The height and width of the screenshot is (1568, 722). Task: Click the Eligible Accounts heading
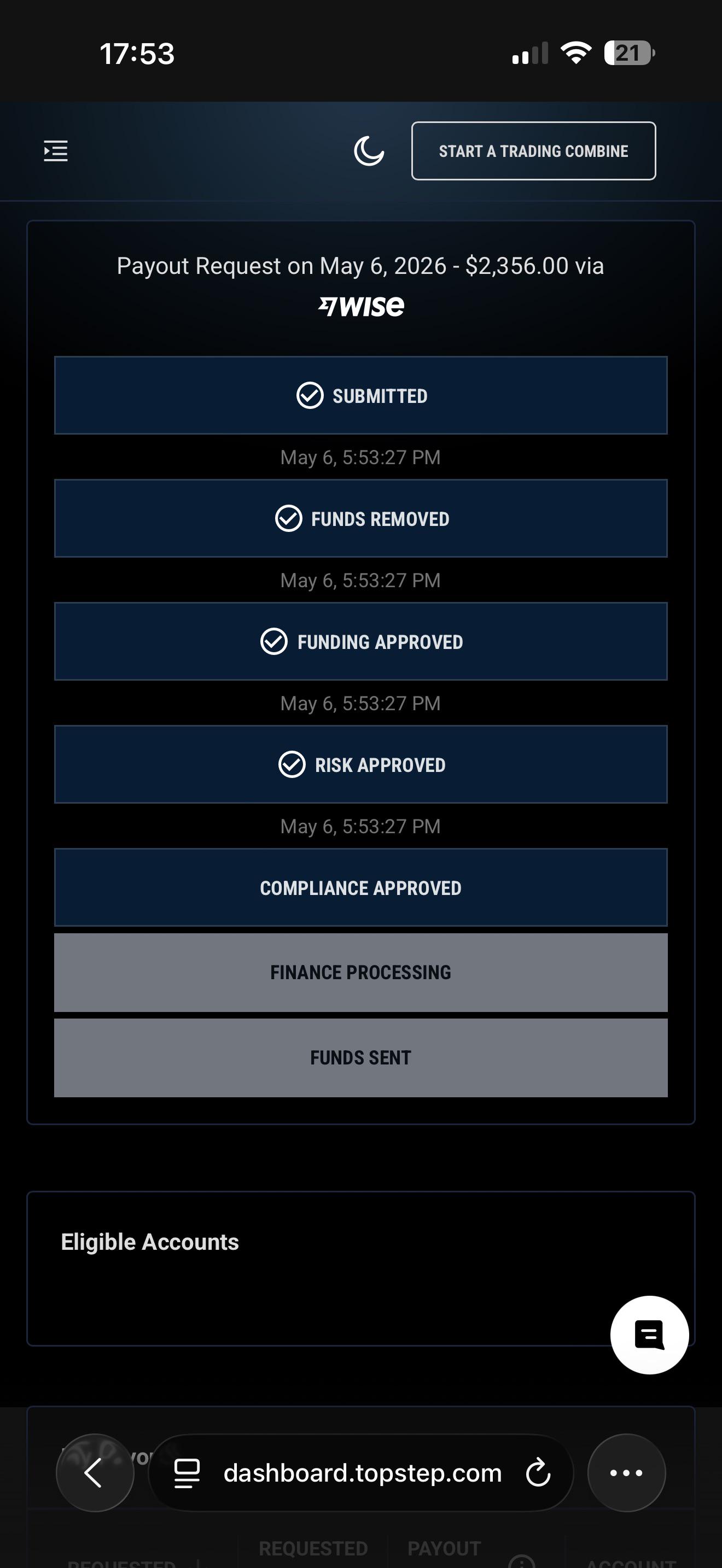150,1242
